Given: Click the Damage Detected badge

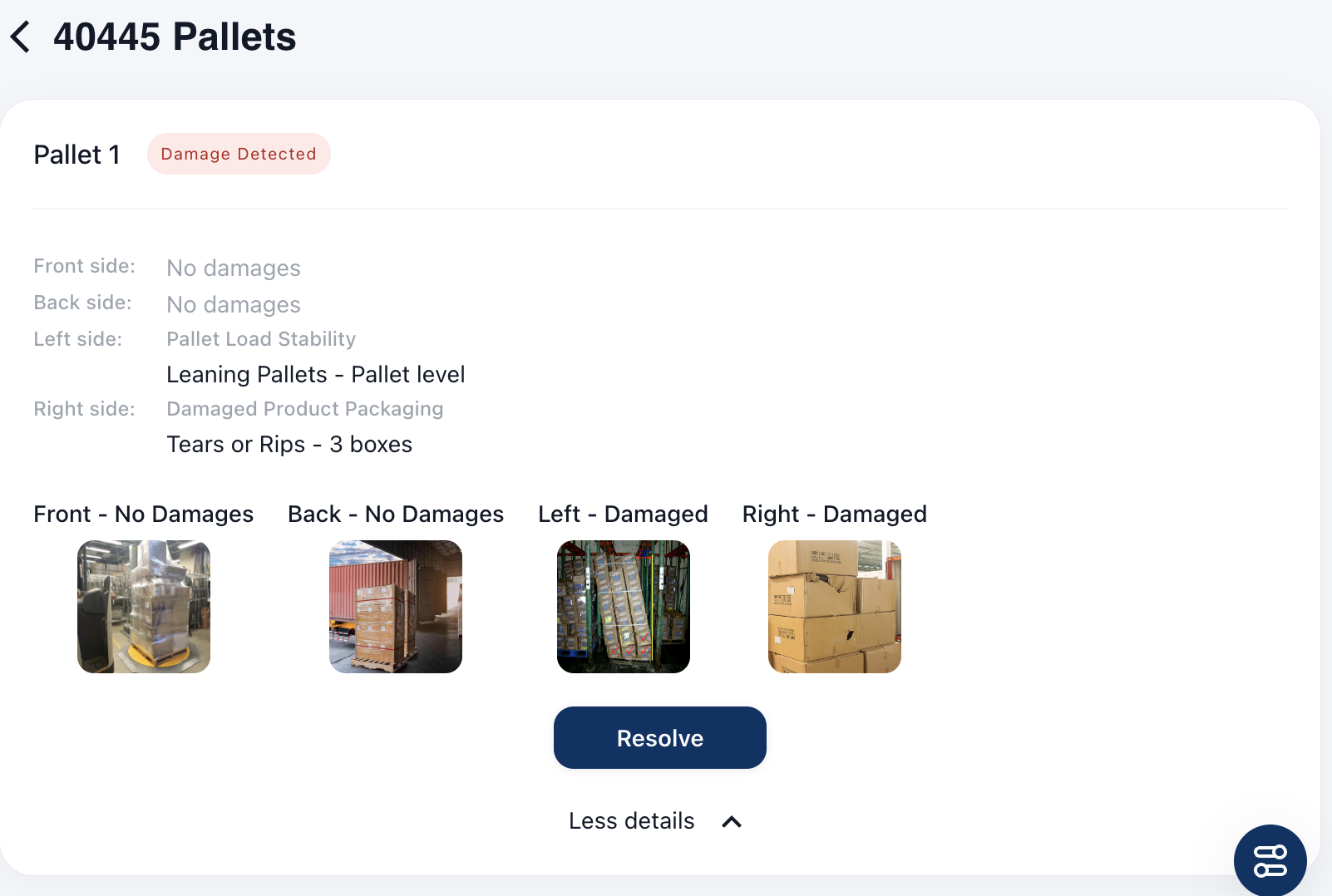Looking at the screenshot, I should click(239, 154).
